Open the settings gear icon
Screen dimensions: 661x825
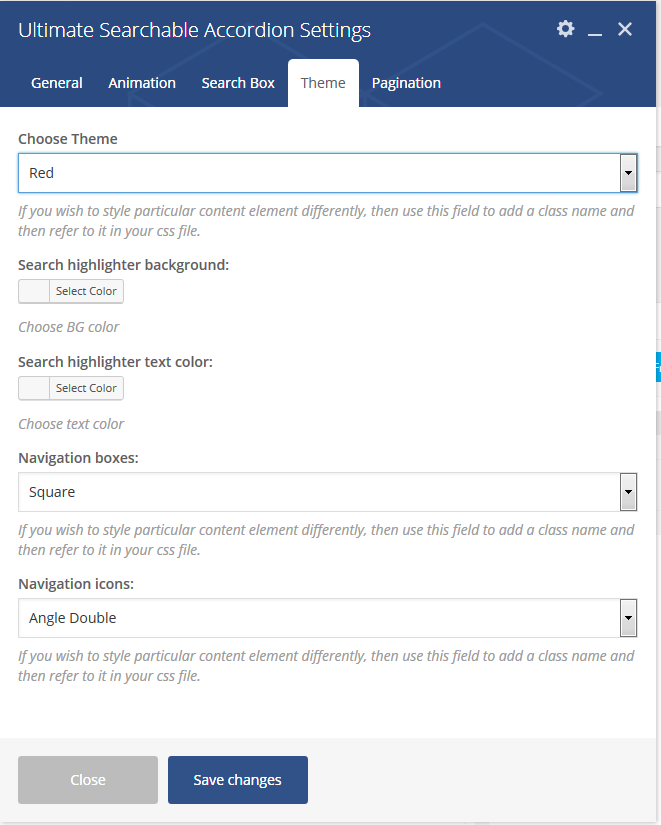[566, 29]
